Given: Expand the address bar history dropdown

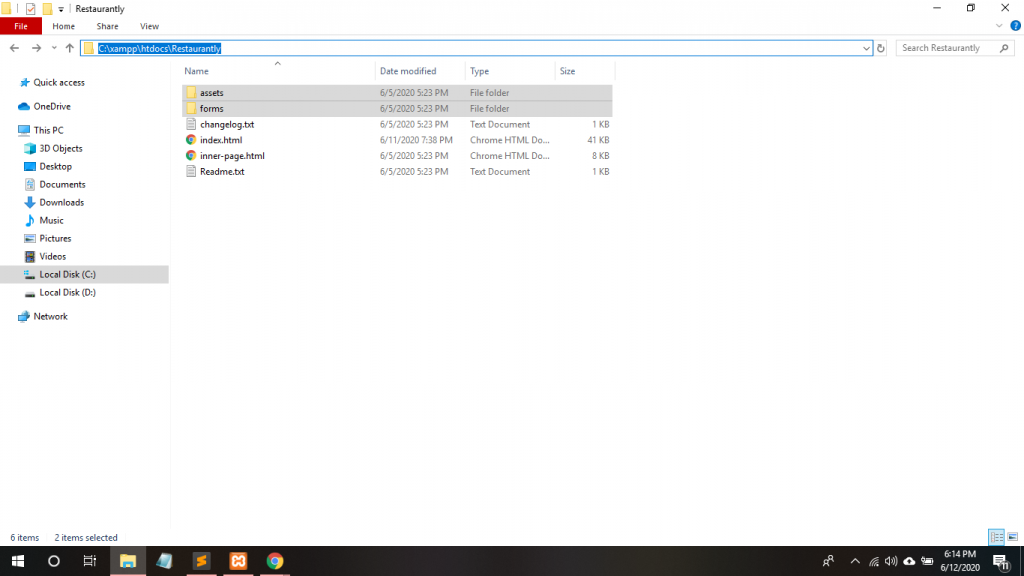Looking at the screenshot, I should pyautogui.click(x=866, y=48).
